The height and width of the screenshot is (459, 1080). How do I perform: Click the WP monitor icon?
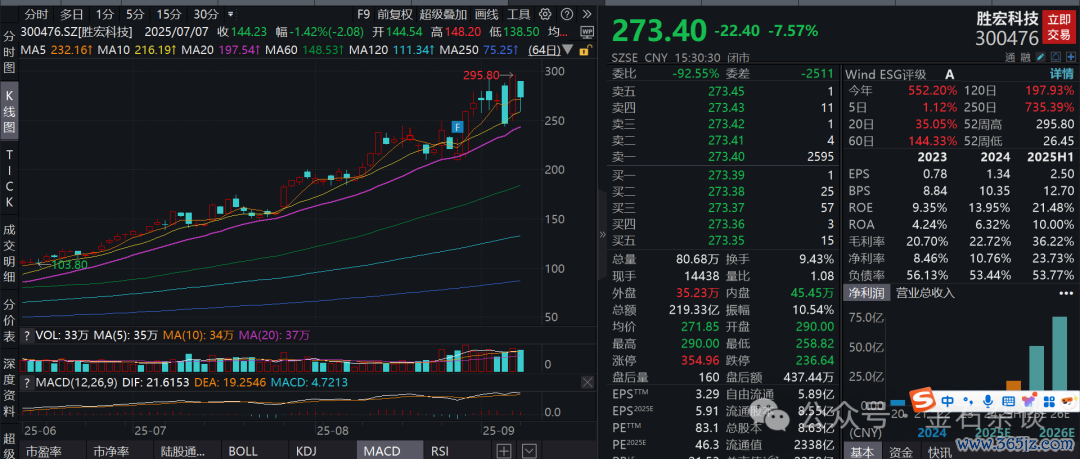(587, 32)
